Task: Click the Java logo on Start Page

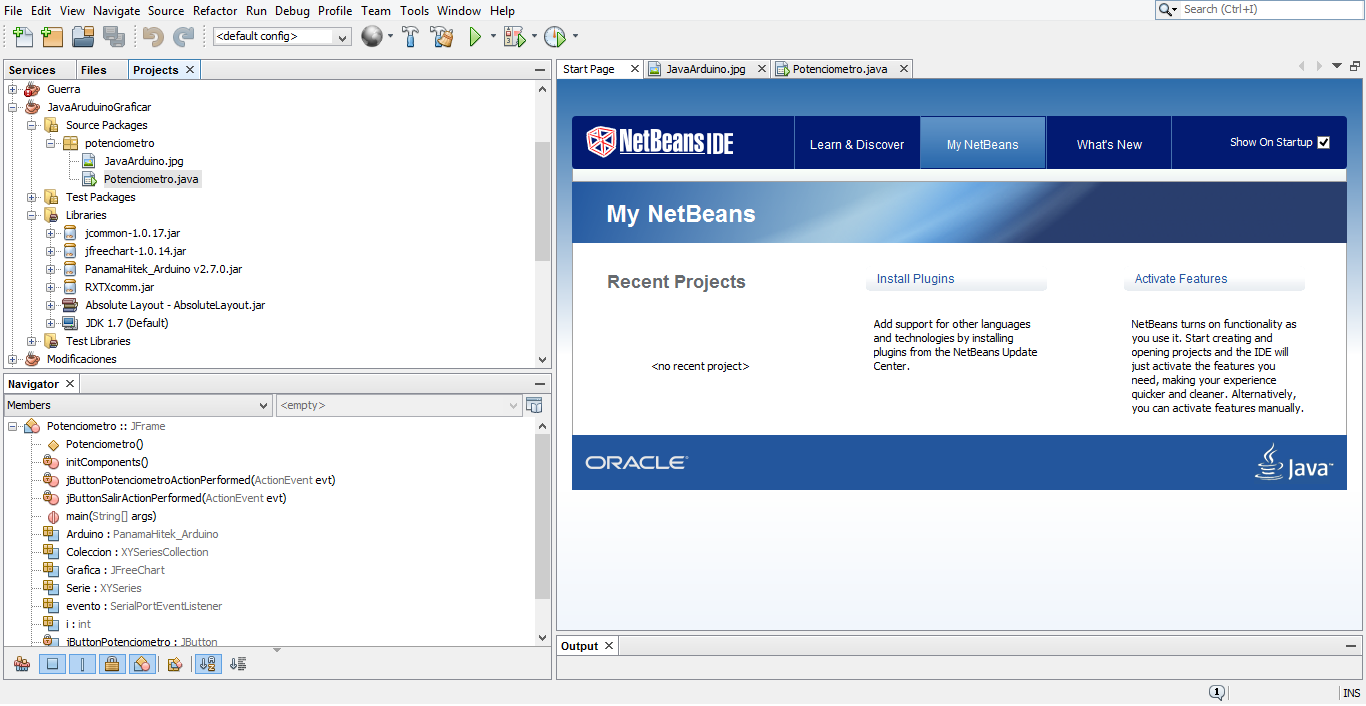Action: 1294,462
